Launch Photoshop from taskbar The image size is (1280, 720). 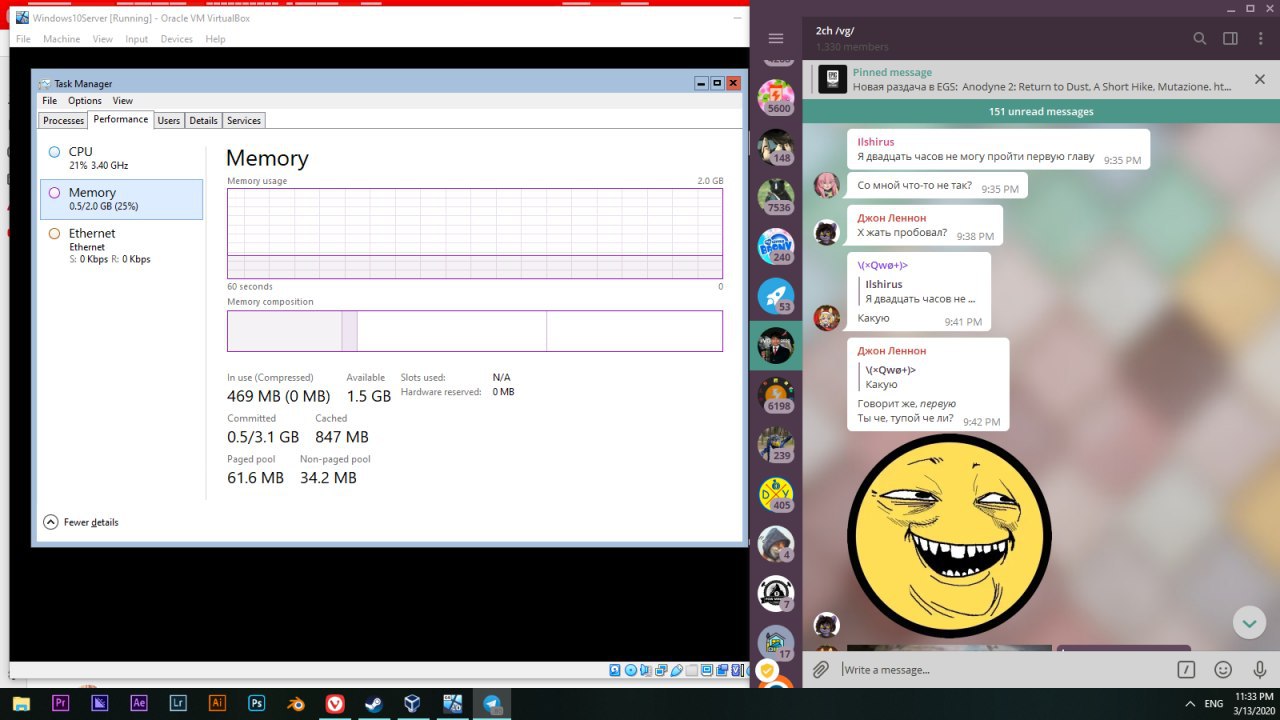256,703
